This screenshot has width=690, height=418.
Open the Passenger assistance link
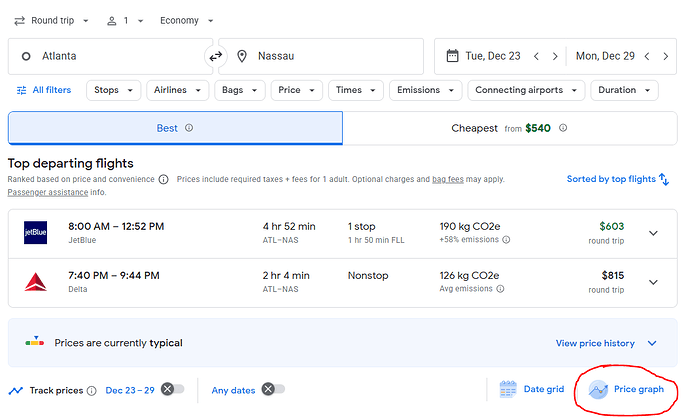52,191
